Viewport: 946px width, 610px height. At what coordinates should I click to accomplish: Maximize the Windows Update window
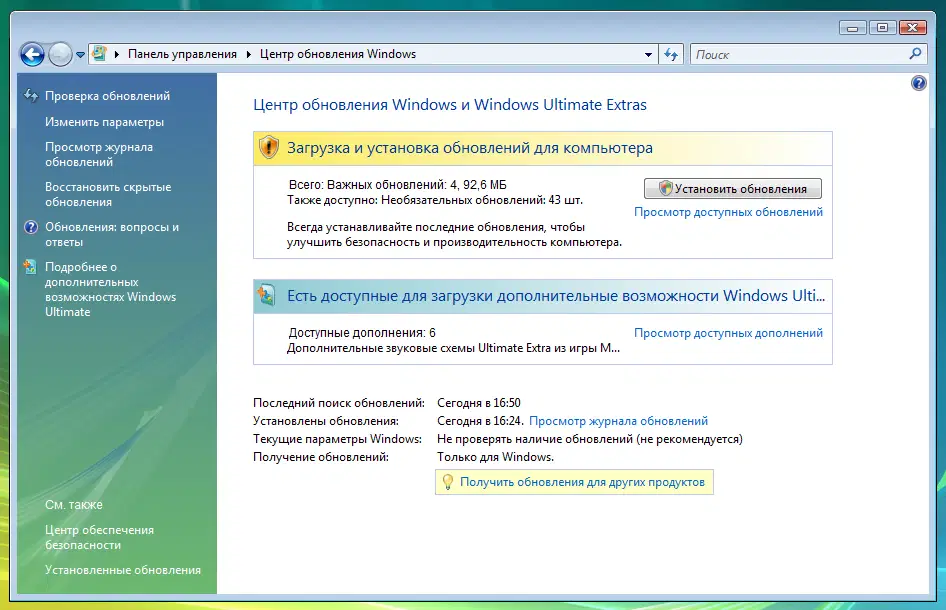click(882, 28)
